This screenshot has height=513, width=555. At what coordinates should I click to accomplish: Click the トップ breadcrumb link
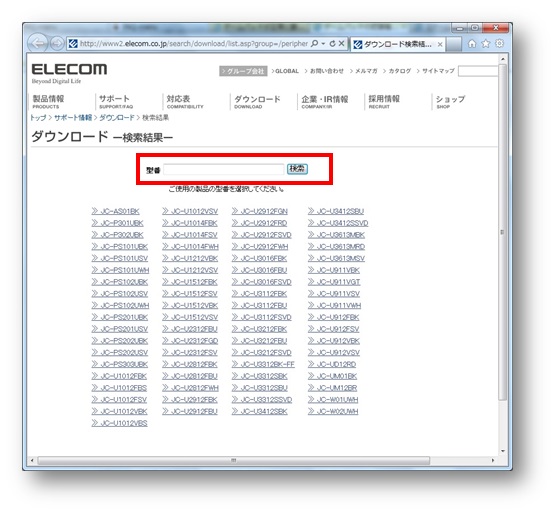(x=38, y=118)
